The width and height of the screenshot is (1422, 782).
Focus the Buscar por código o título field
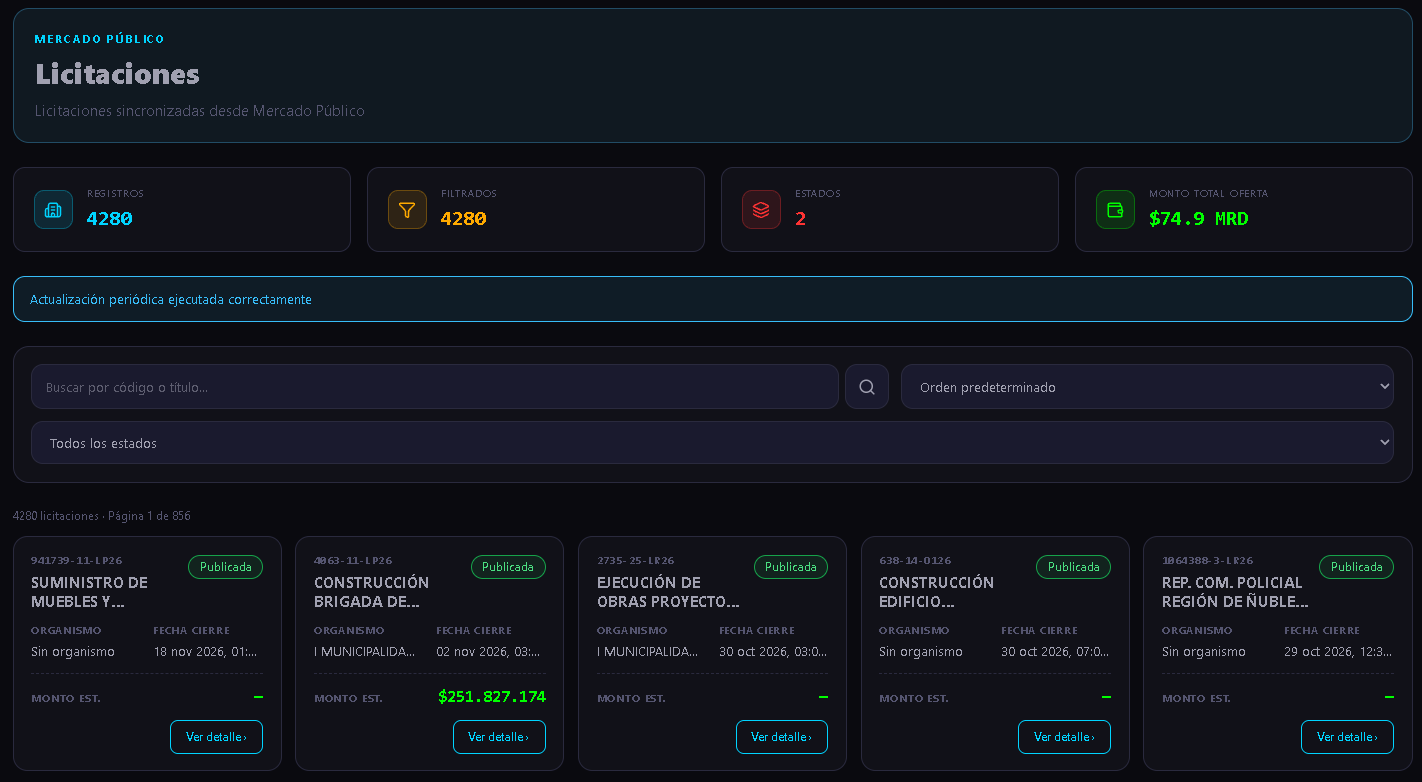pos(435,387)
